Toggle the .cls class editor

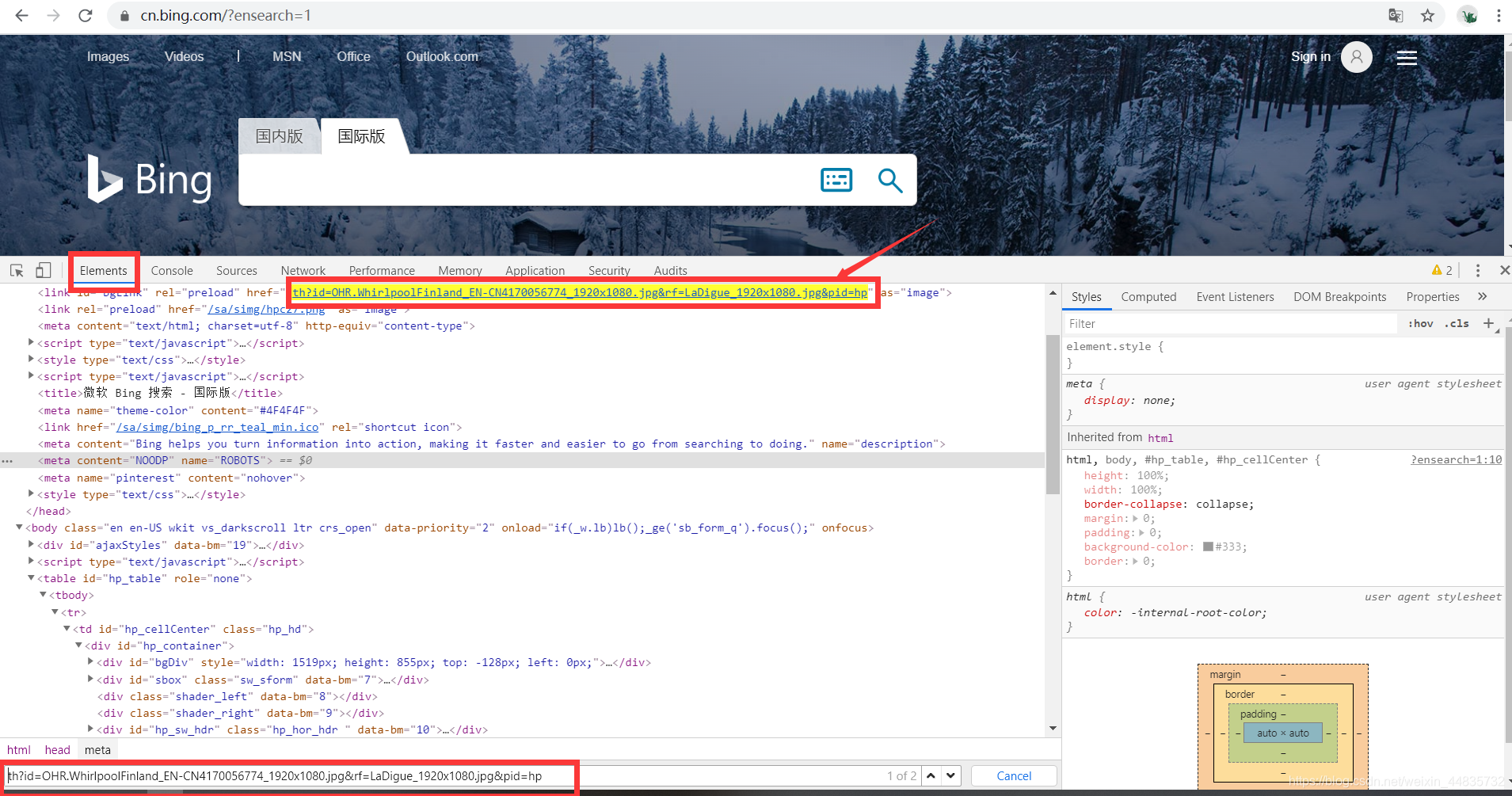(x=1457, y=323)
